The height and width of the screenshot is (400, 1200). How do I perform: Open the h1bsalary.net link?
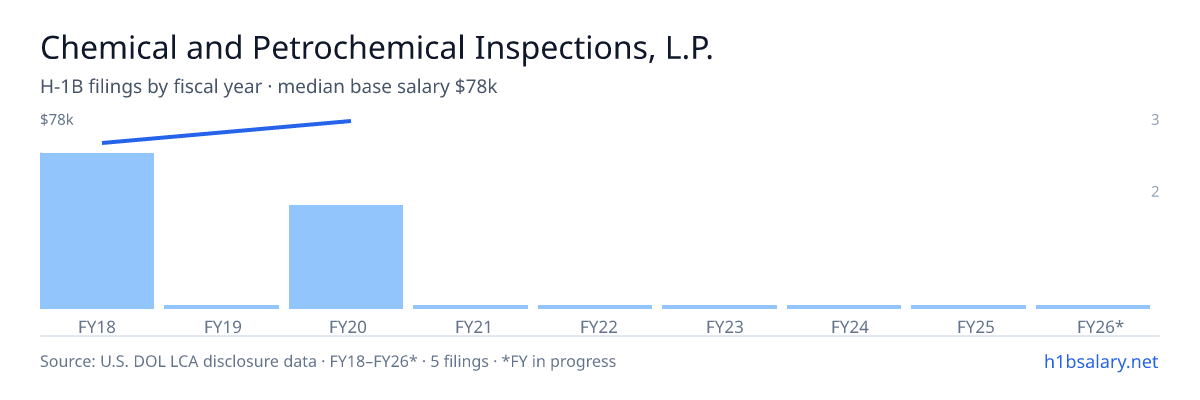point(1101,361)
